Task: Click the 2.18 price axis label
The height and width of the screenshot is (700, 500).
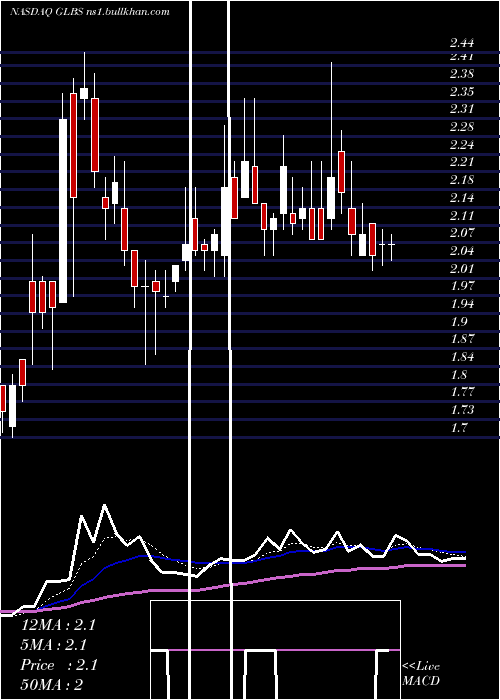Action: (462, 180)
